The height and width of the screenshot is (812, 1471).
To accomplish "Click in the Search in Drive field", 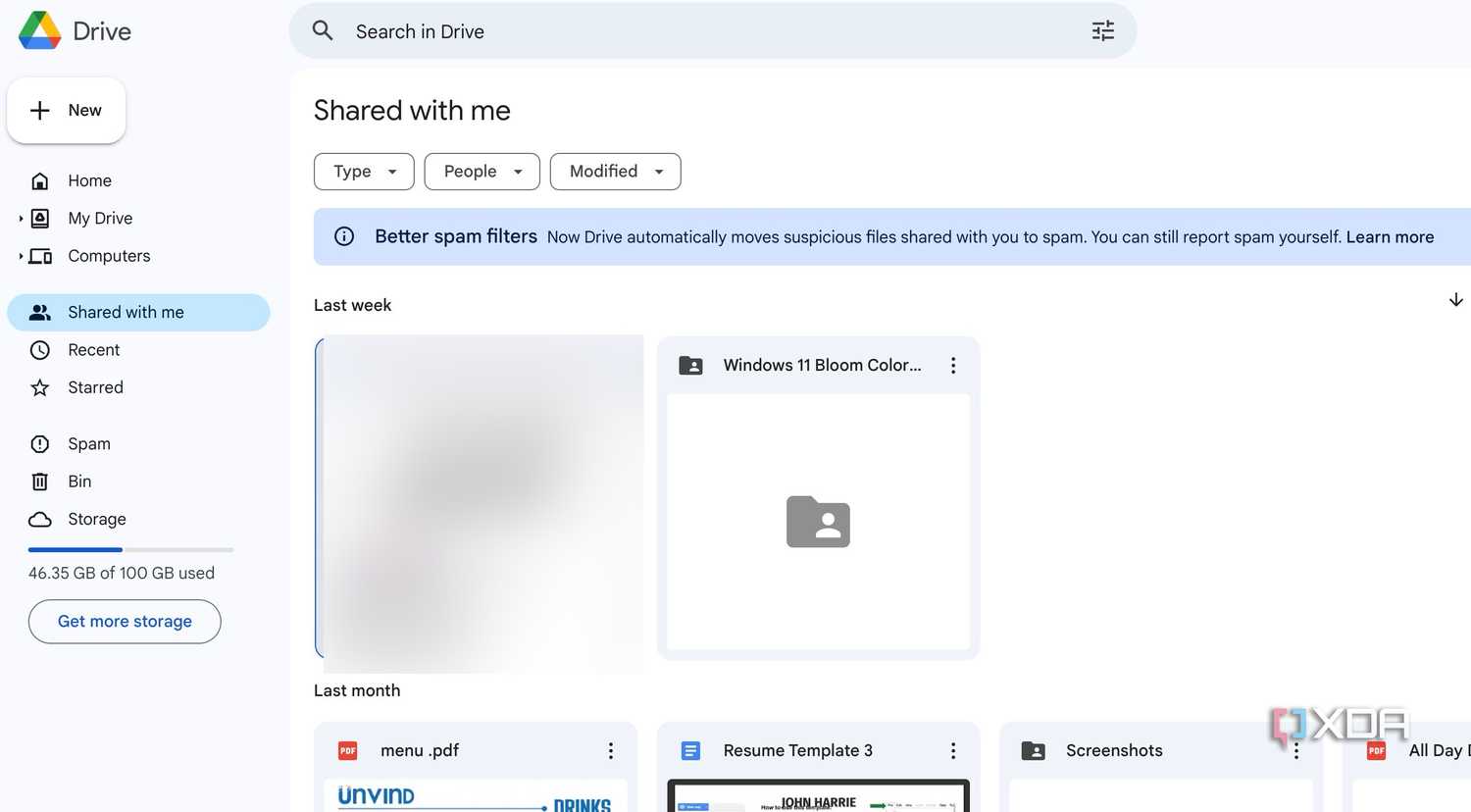I will (x=713, y=30).
